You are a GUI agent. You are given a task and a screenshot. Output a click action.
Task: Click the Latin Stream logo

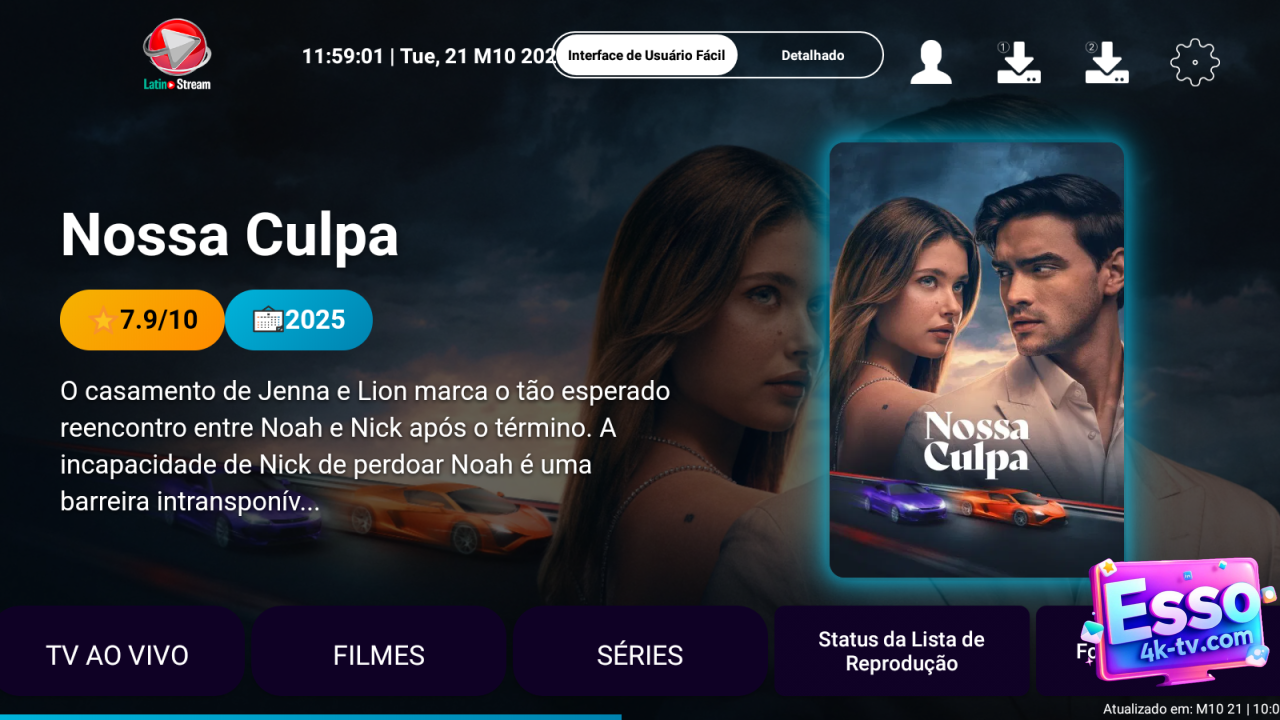click(x=177, y=55)
